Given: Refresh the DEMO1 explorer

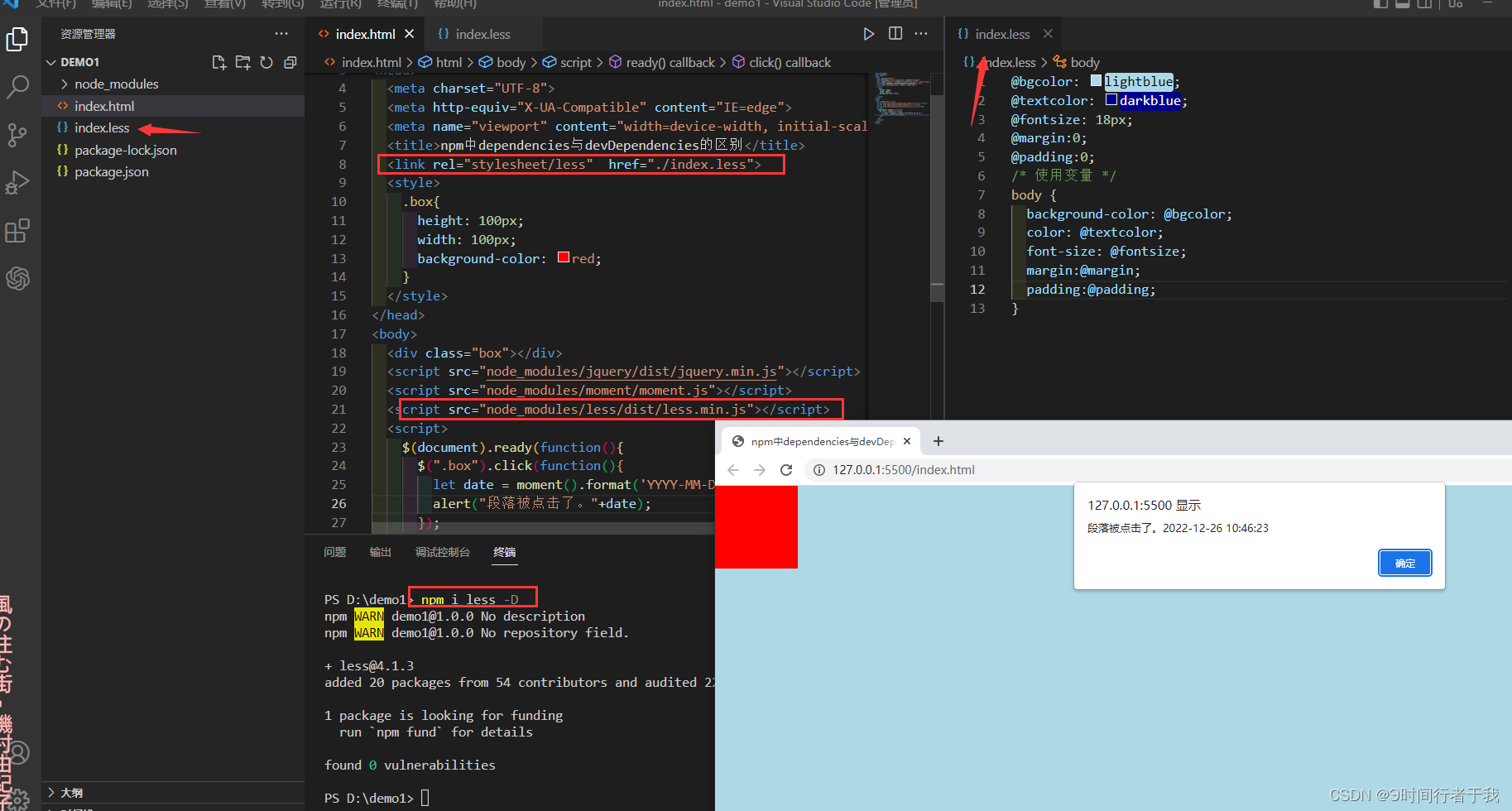Looking at the screenshot, I should pyautogui.click(x=266, y=62).
